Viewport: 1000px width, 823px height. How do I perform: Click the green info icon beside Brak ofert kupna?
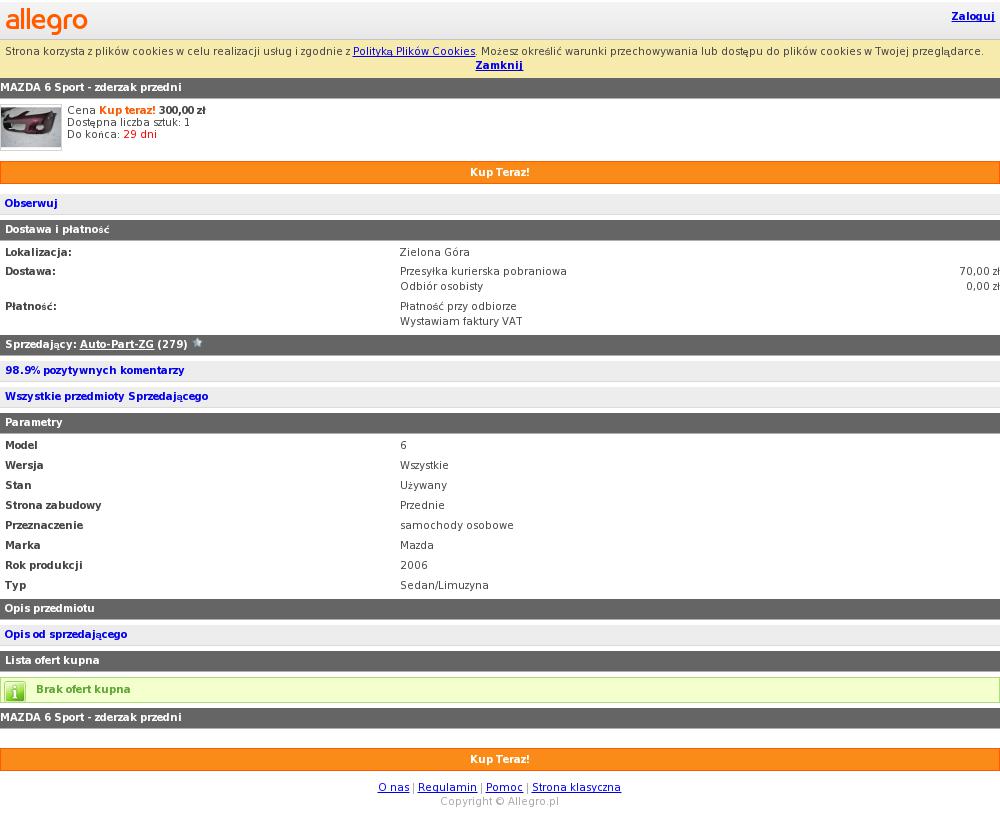point(15,691)
